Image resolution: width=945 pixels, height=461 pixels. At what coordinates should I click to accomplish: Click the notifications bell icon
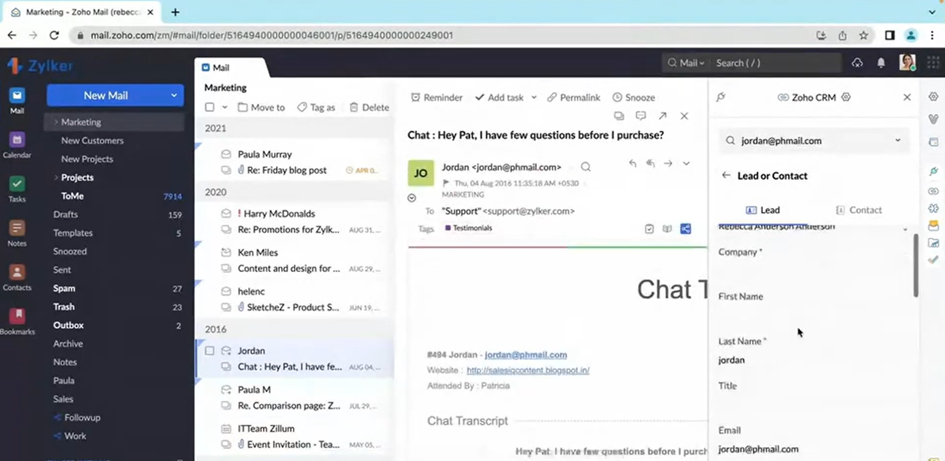tap(881, 63)
